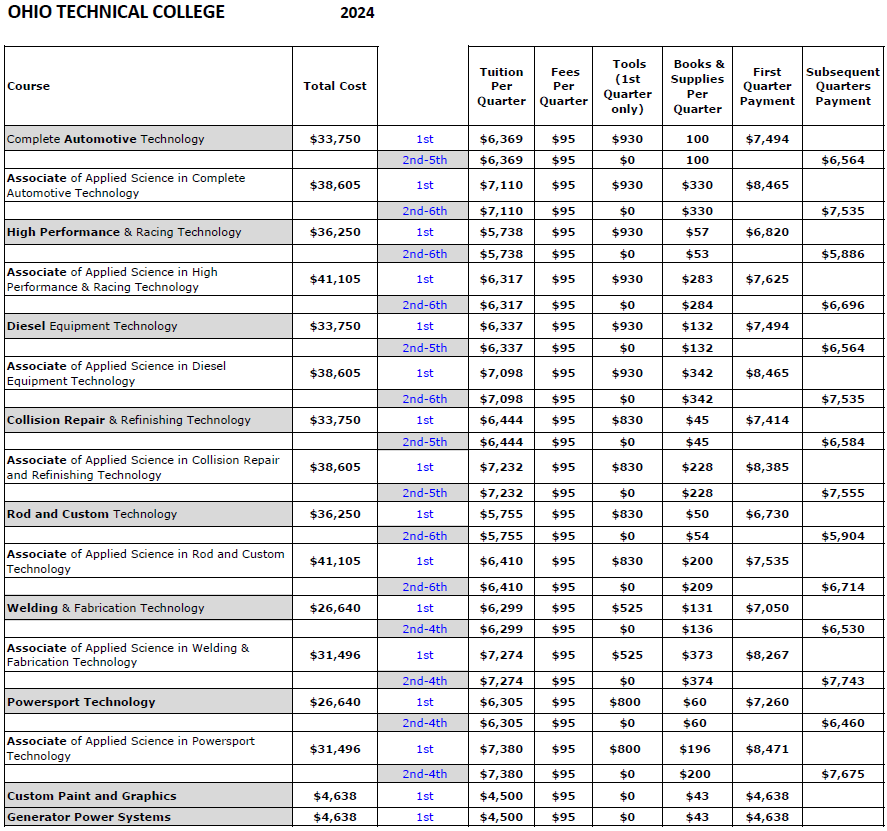Click the $36,250 total cost for High Performance

click(335, 232)
